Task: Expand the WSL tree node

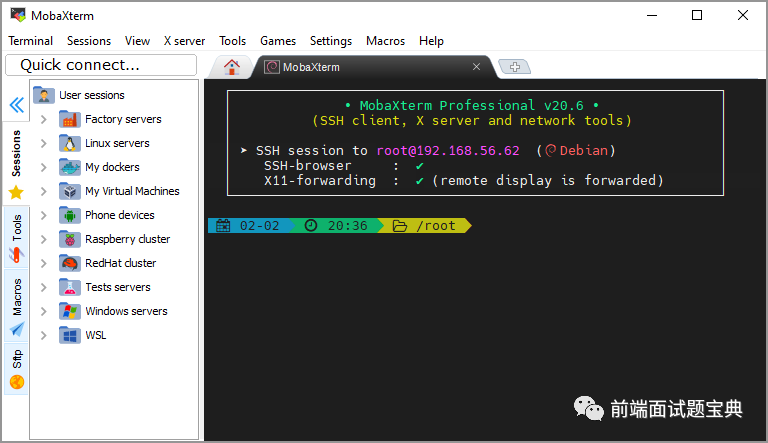Action: tap(44, 336)
